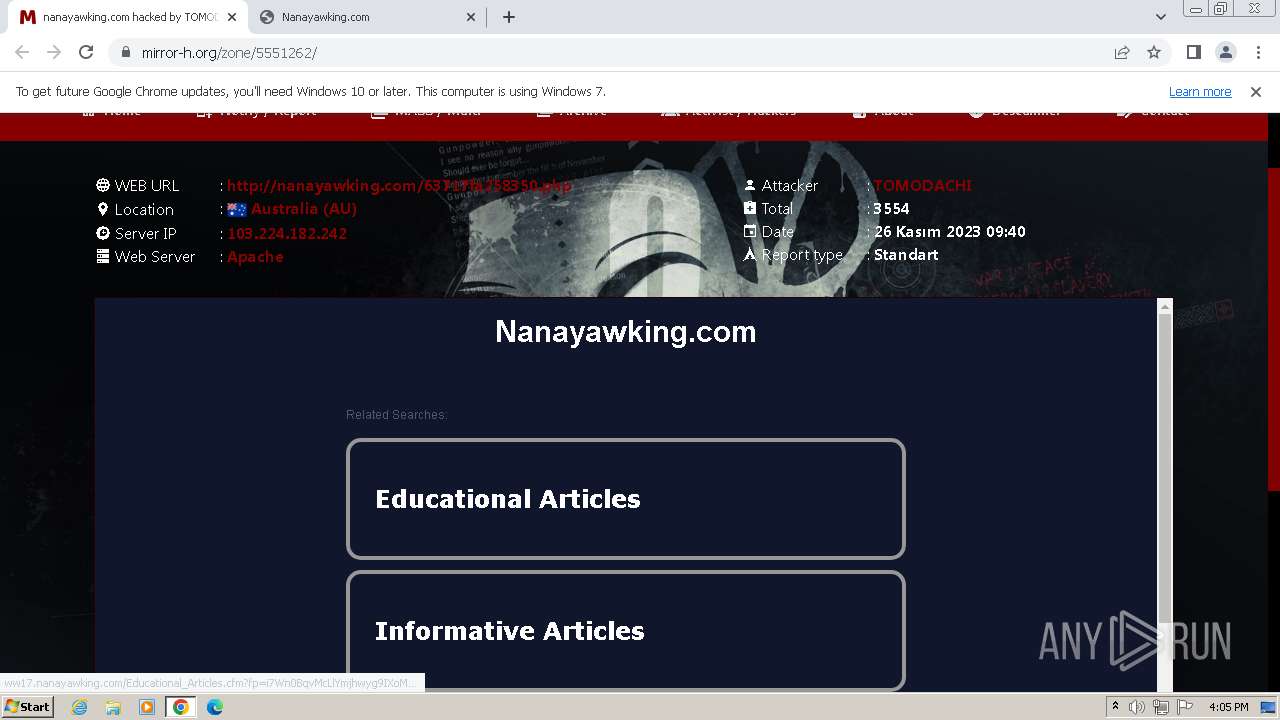The width and height of the screenshot is (1280, 720).
Task: Open Informative Articles related search
Action: pyautogui.click(x=626, y=631)
